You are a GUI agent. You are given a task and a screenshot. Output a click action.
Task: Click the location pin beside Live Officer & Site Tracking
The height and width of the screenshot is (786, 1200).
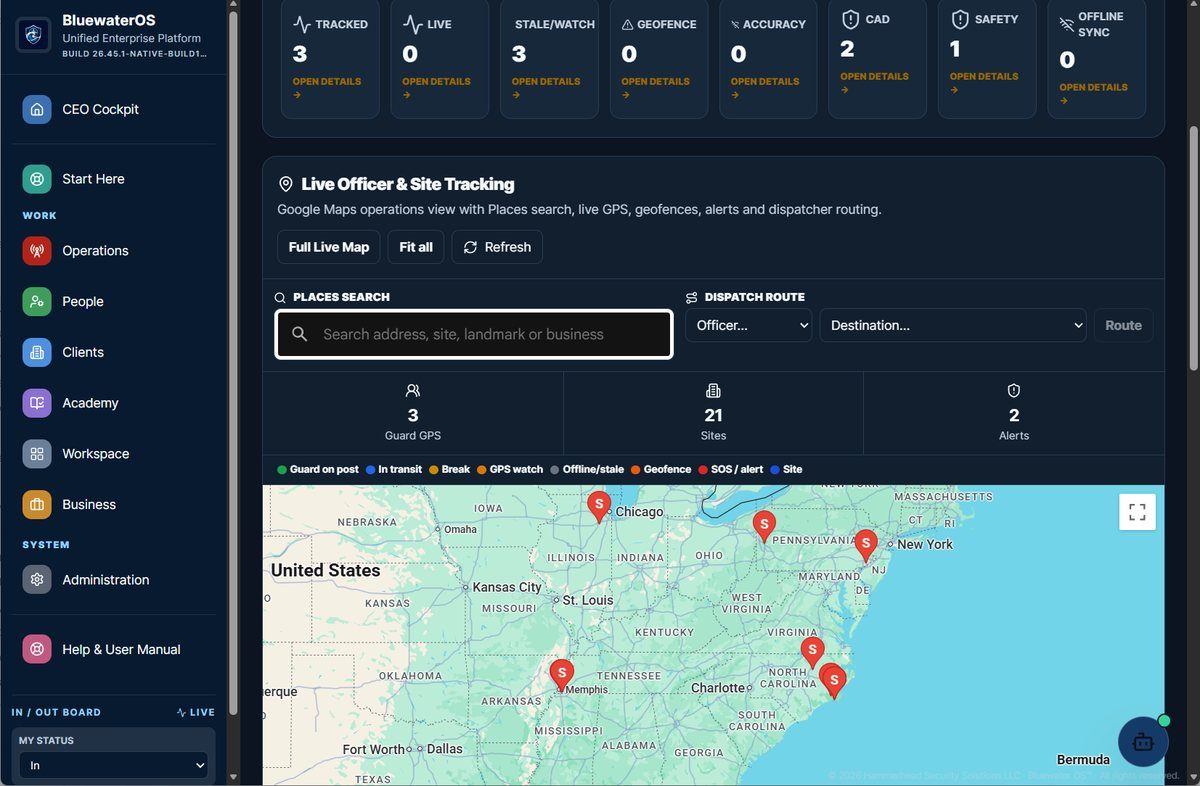click(285, 184)
